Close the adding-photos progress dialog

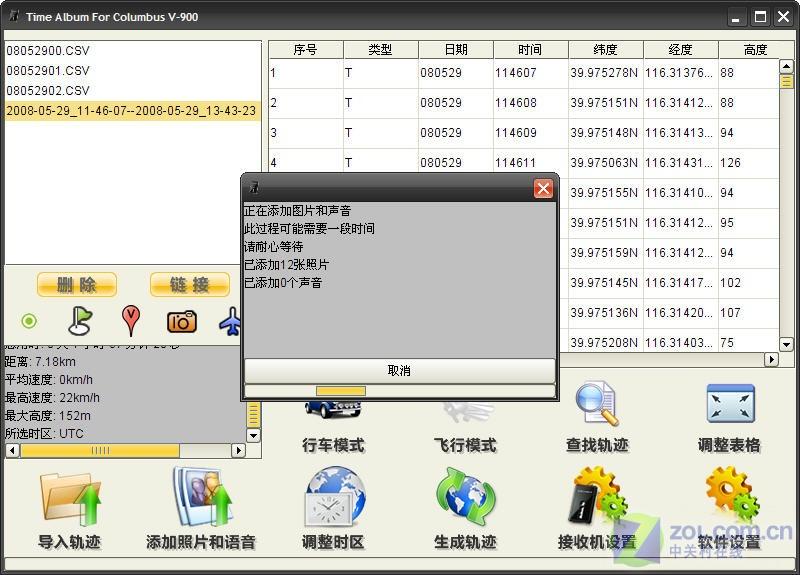point(543,189)
